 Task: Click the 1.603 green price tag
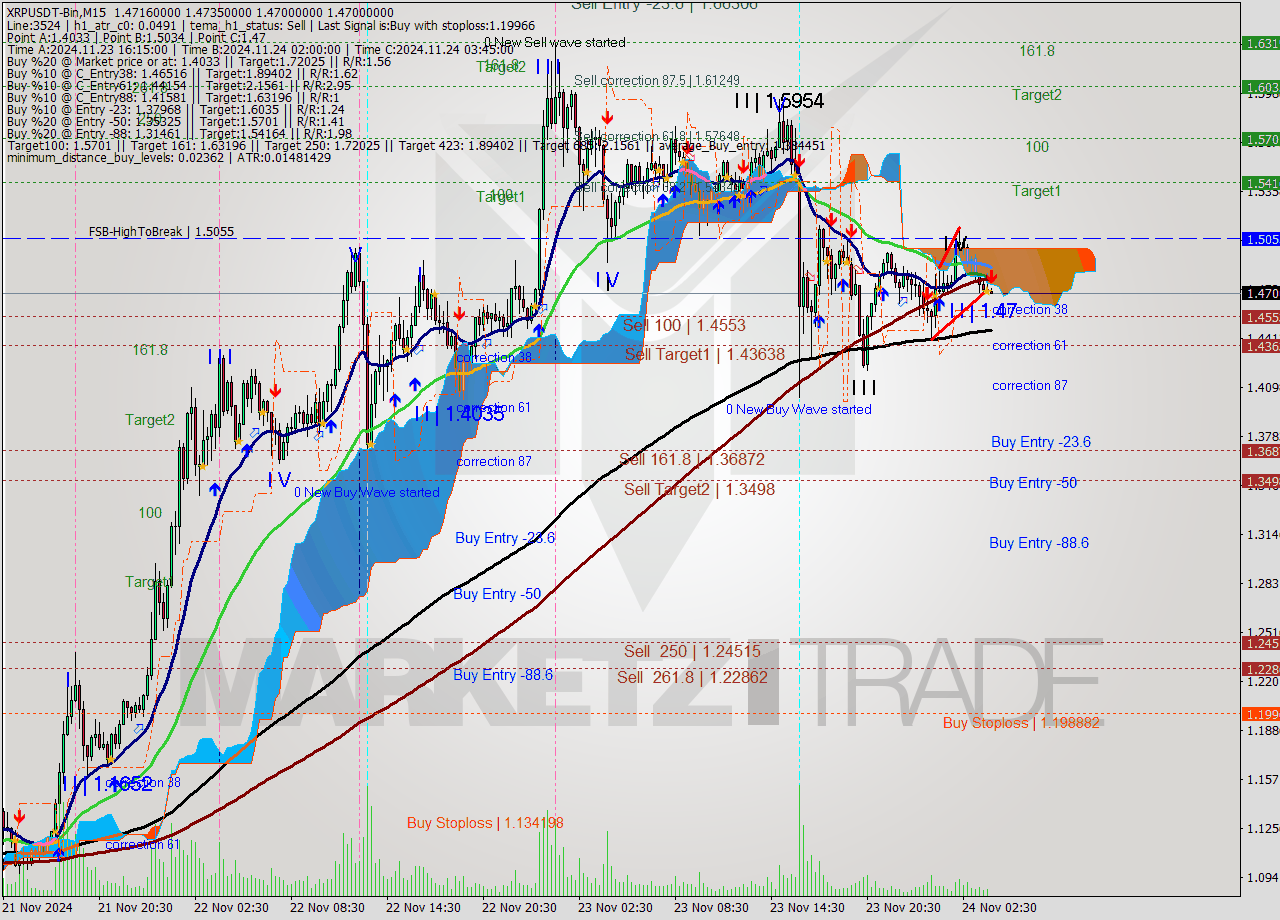1260,87
